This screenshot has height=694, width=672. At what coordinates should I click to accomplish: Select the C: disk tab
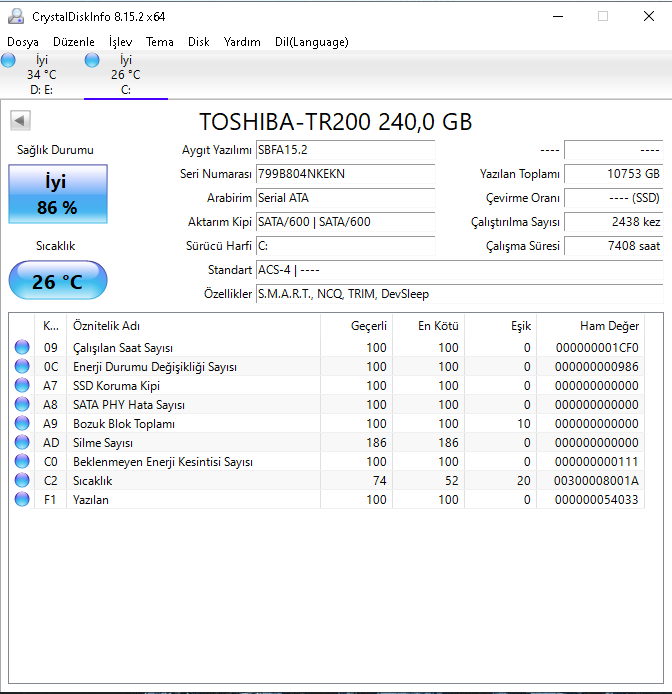(x=125, y=75)
